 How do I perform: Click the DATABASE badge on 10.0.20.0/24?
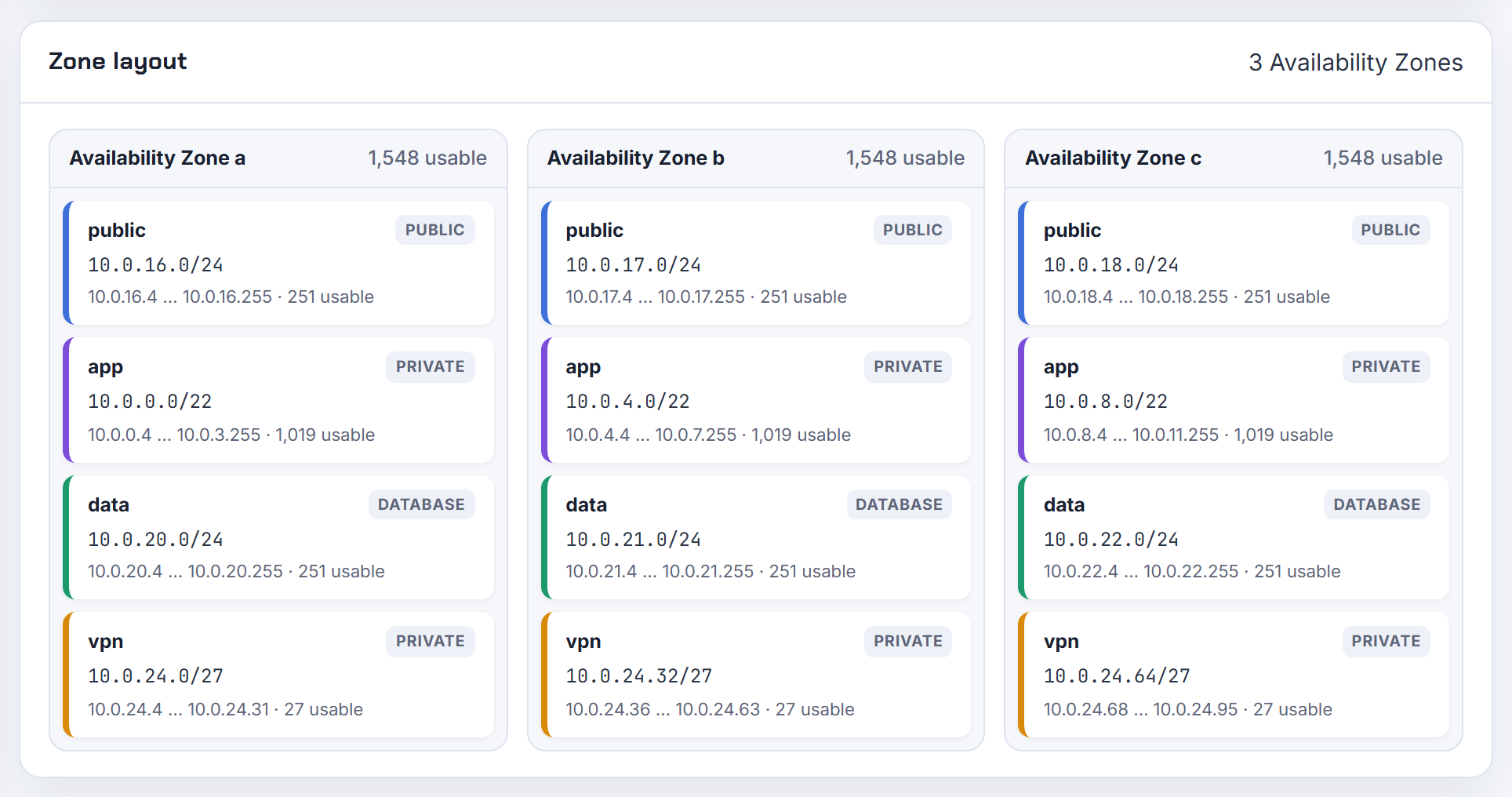(x=421, y=504)
